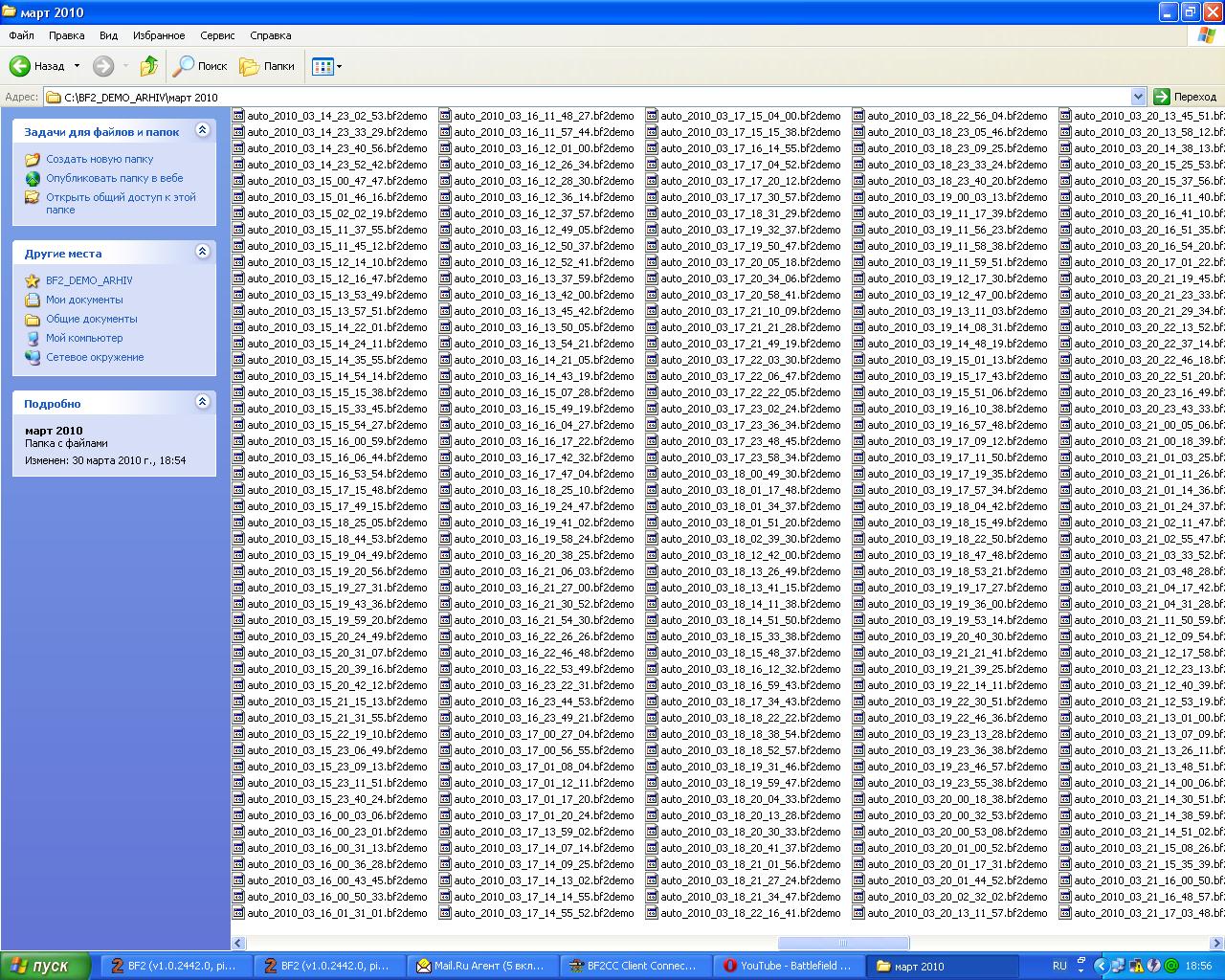1225x980 pixels.
Task: Open 'Общие документы' link
Action: [92, 319]
